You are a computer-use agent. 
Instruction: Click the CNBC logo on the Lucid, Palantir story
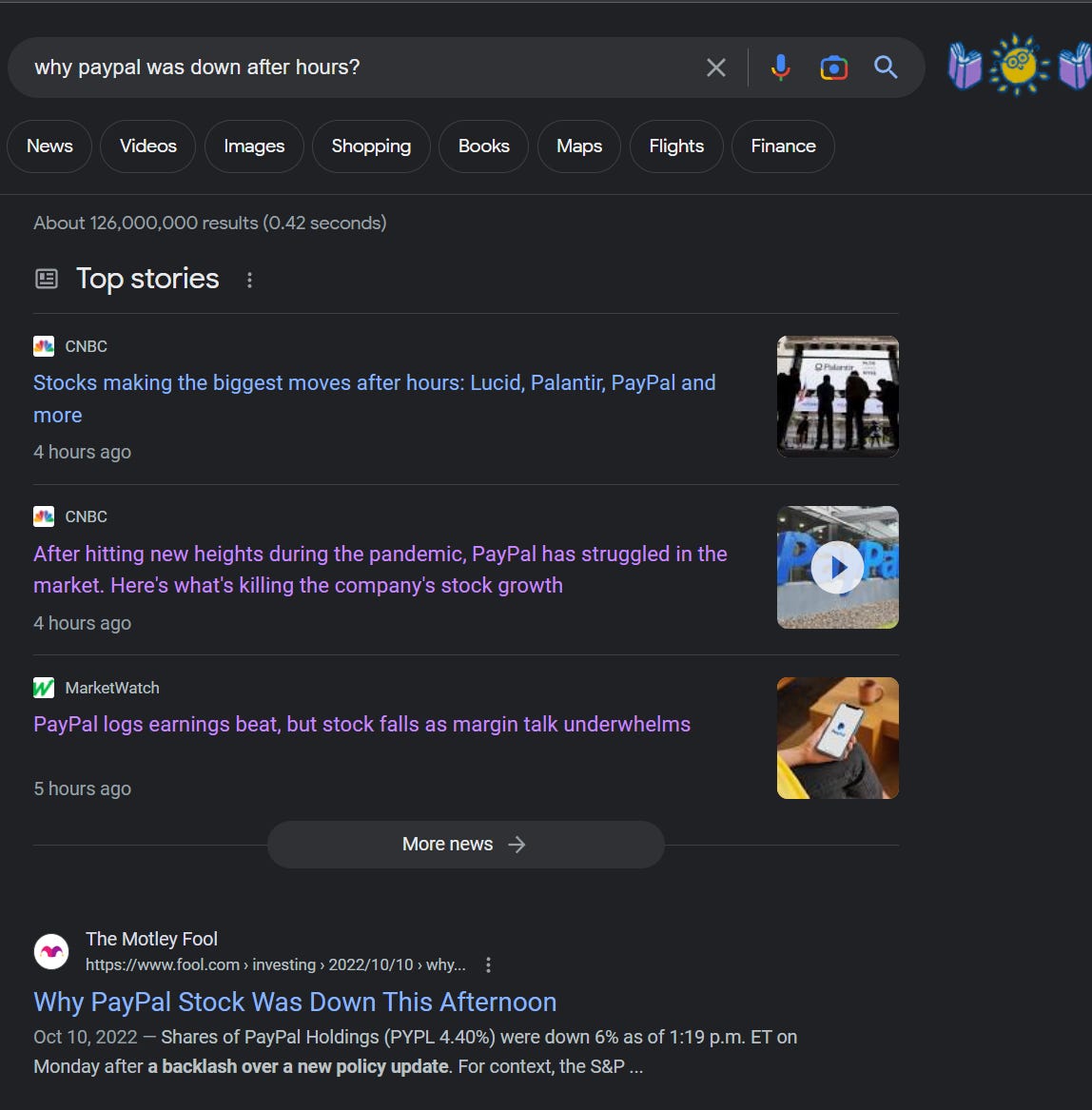[44, 346]
